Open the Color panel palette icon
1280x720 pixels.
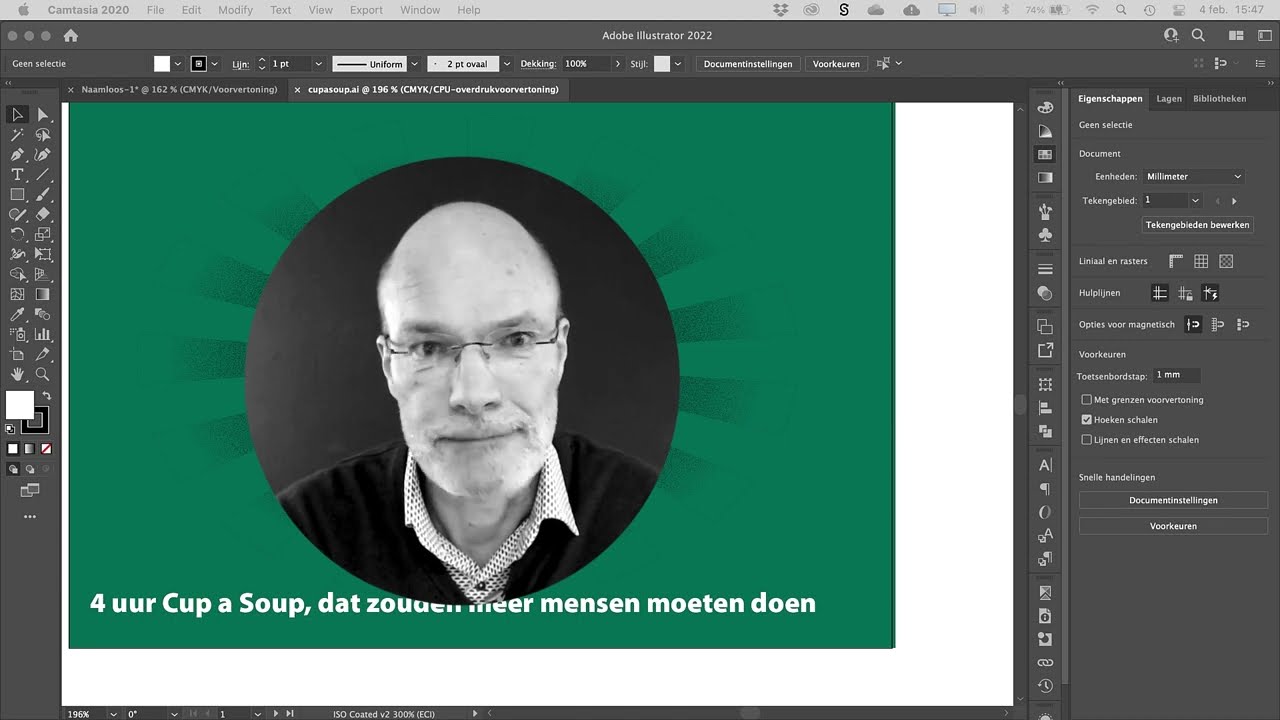[1045, 107]
